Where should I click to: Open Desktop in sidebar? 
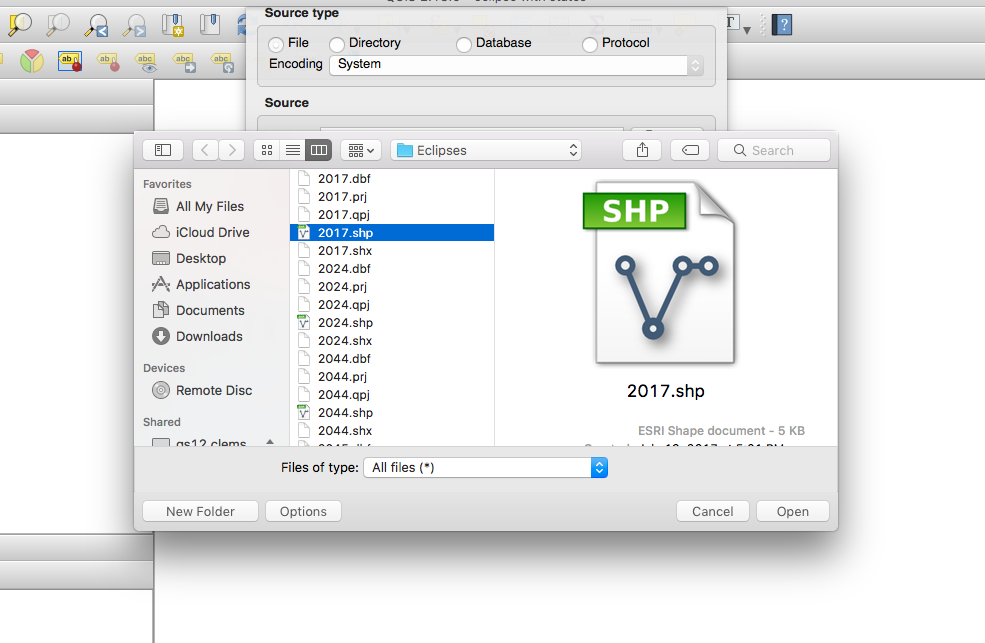pyautogui.click(x=200, y=258)
